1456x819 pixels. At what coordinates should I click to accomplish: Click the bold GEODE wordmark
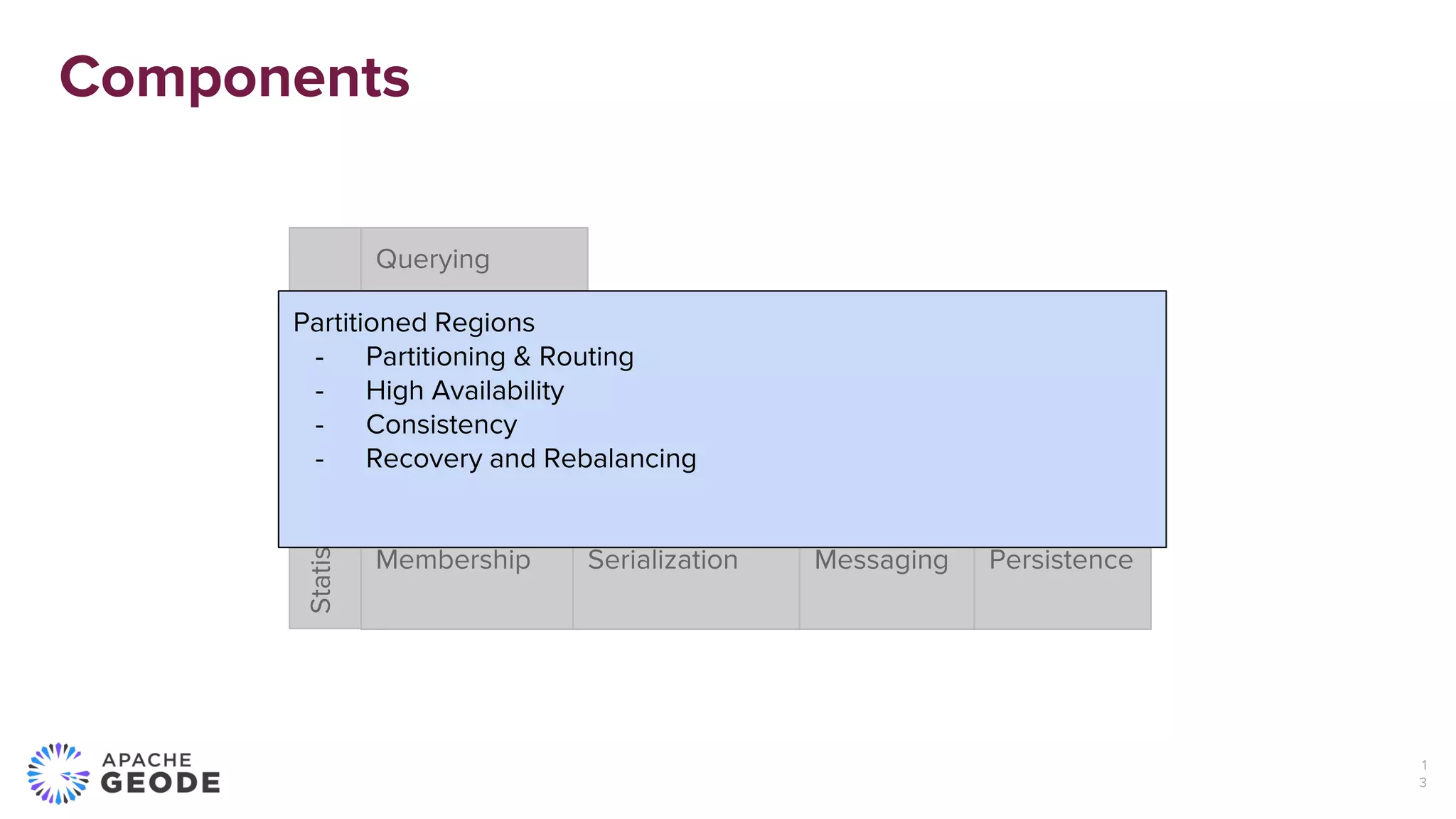161,783
